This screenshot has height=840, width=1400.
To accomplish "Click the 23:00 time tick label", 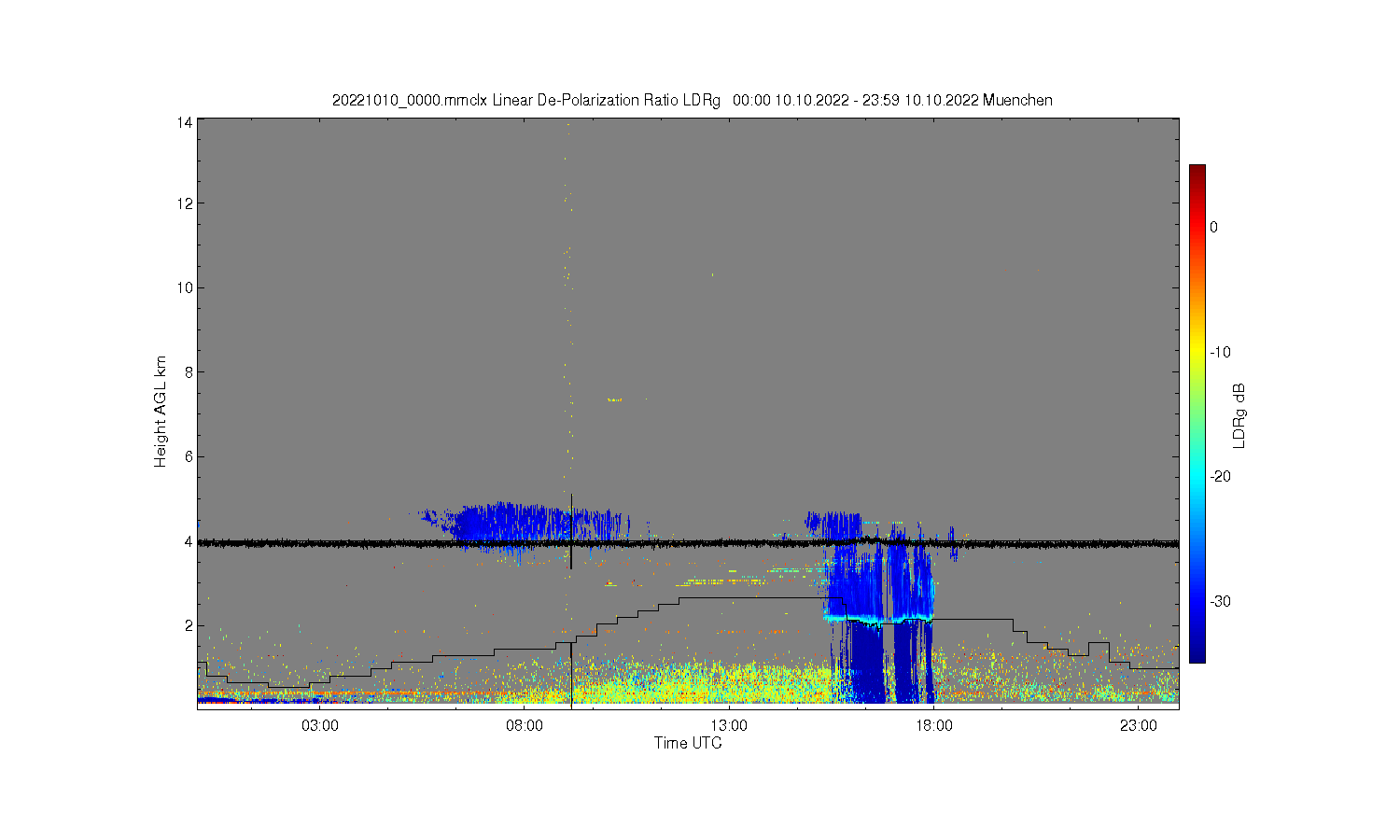I will point(1139,725).
